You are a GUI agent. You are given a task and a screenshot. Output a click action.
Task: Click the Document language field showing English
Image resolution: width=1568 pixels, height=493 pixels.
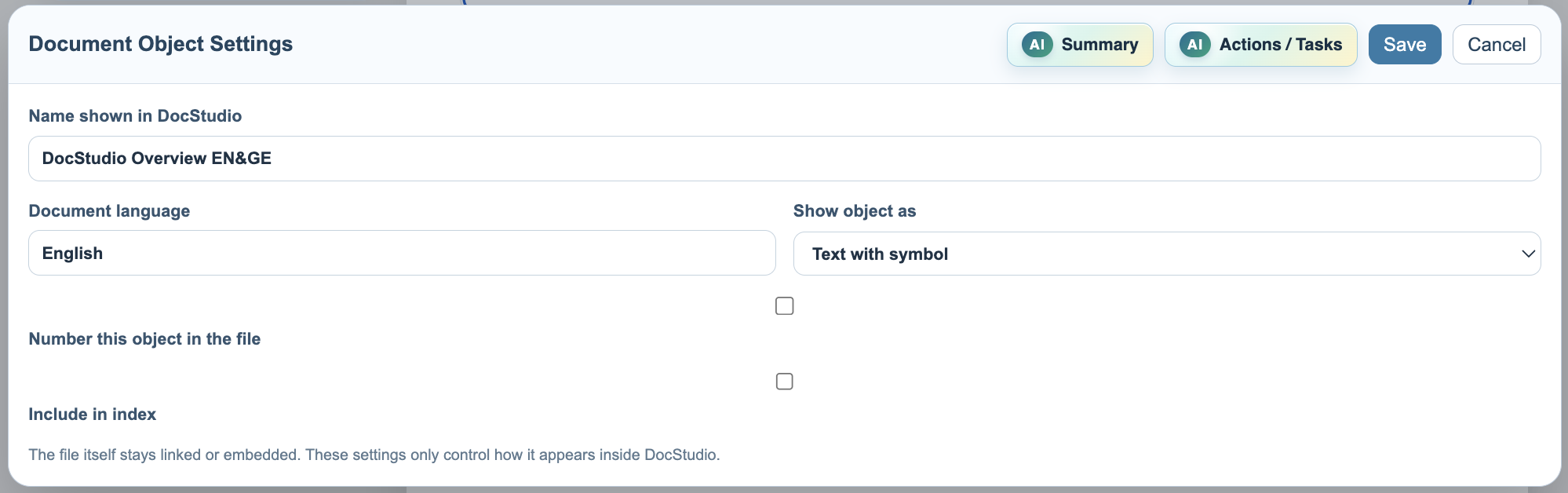[x=402, y=253]
